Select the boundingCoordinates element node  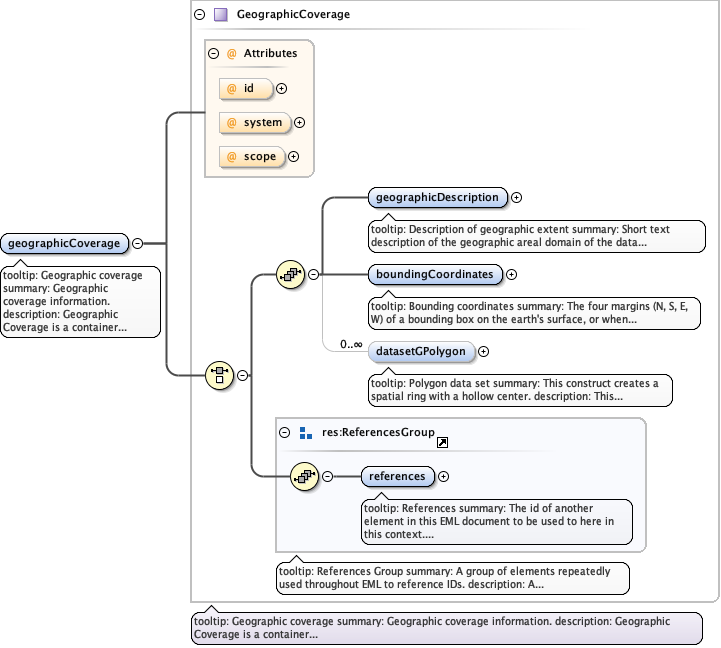434,274
